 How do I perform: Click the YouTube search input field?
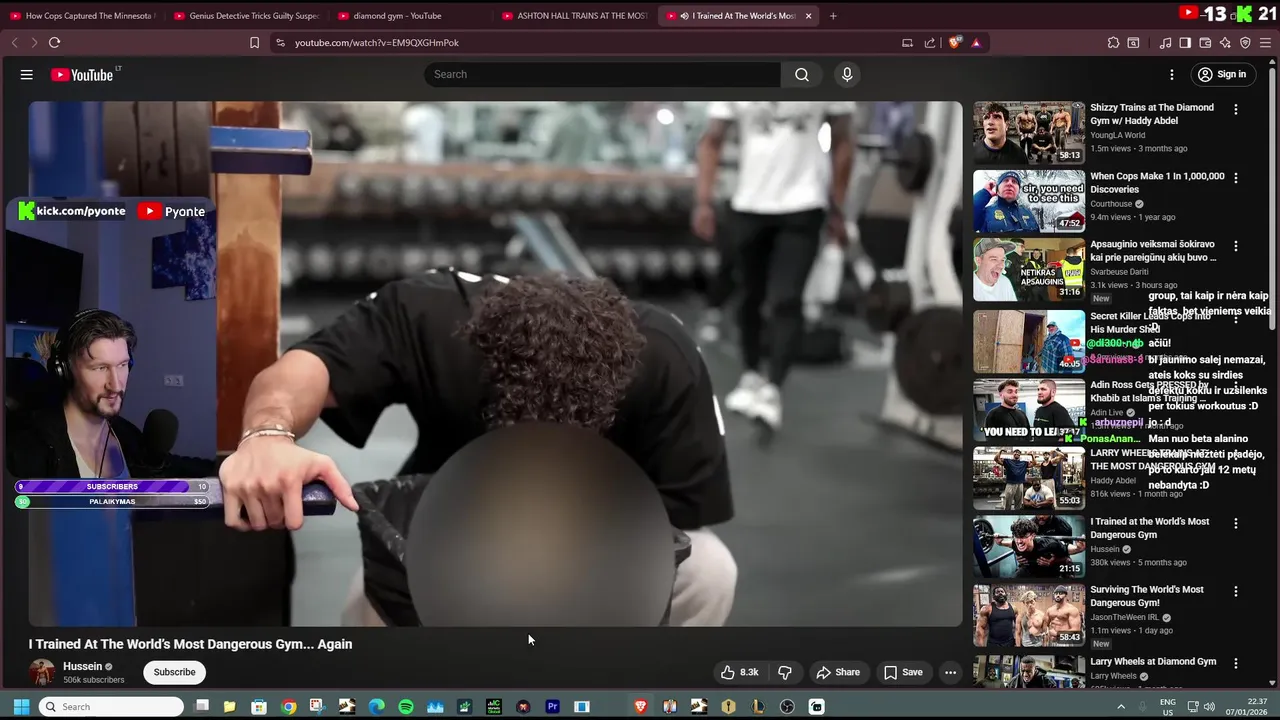[x=602, y=74]
